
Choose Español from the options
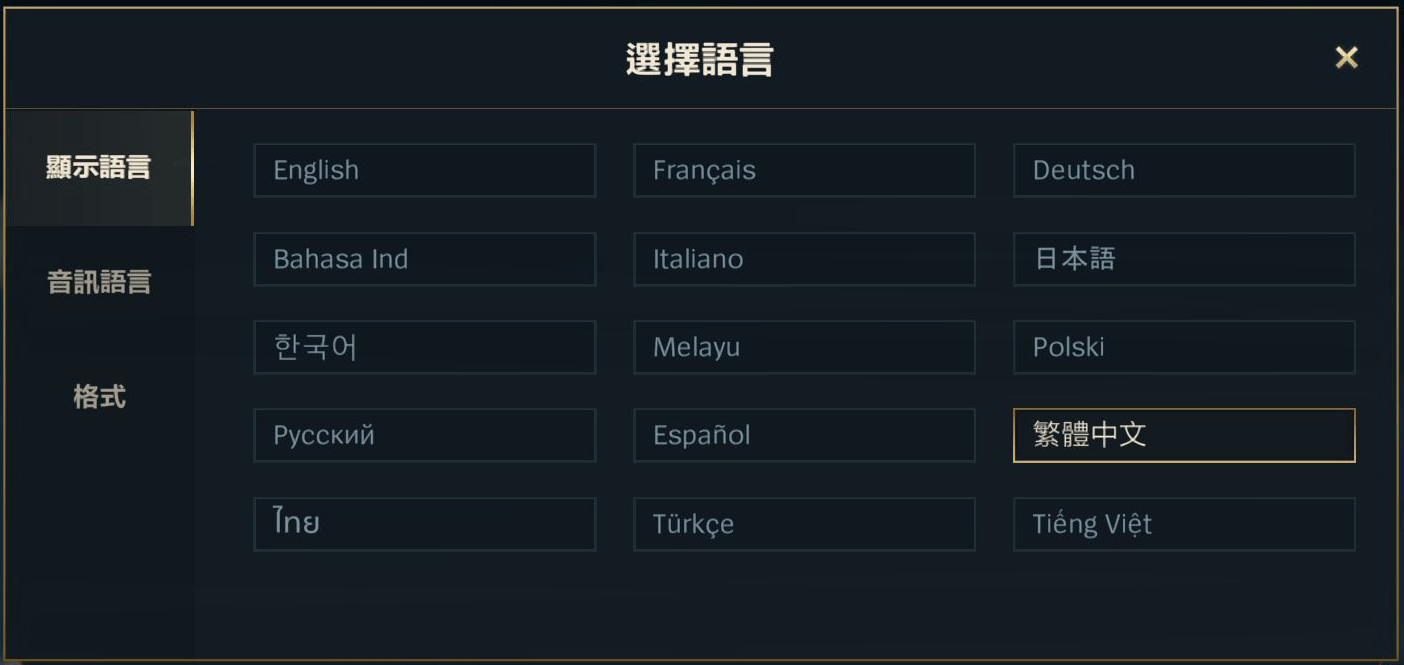(804, 435)
